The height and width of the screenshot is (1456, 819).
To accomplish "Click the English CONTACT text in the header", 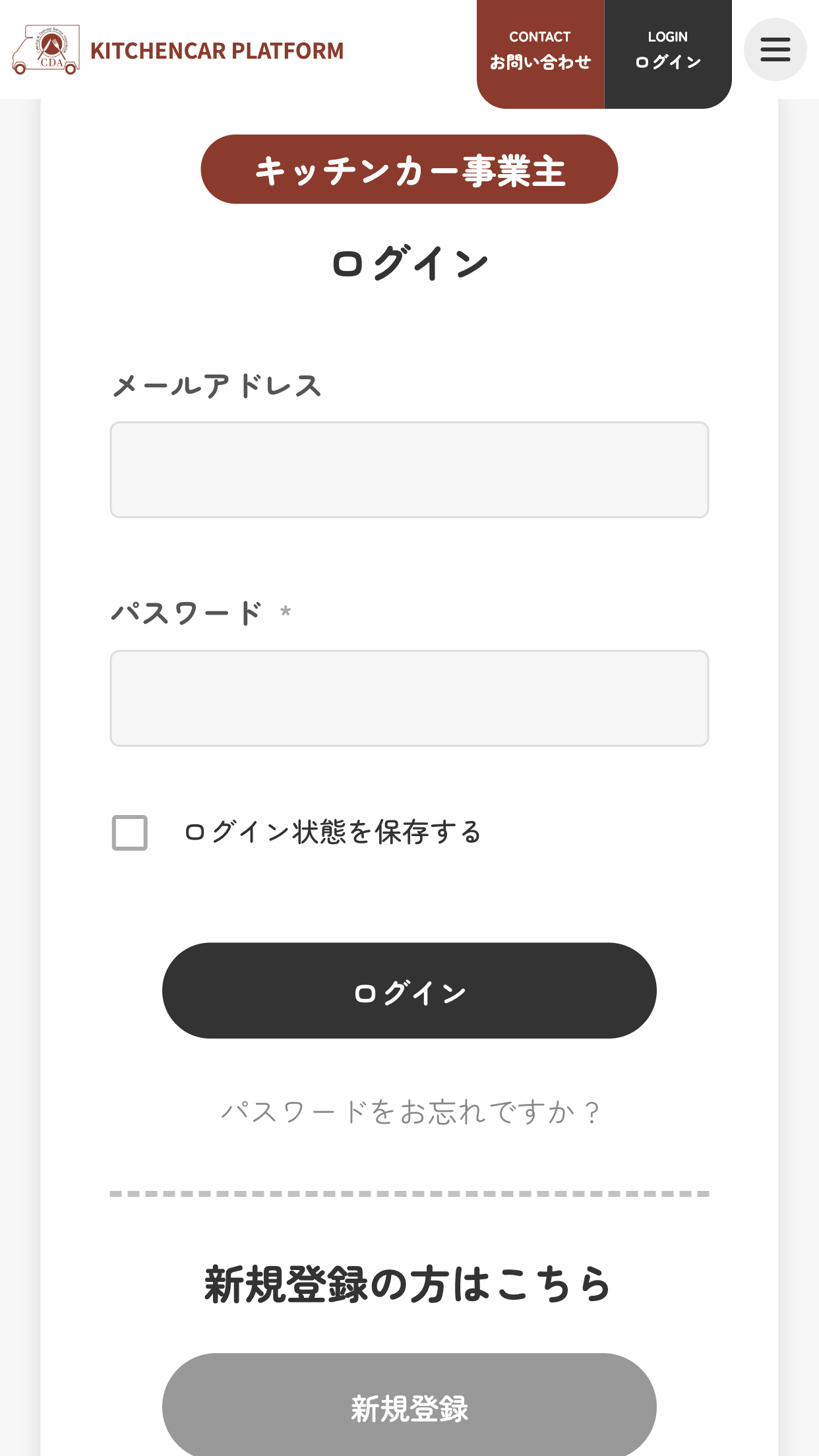I will pyautogui.click(x=540, y=37).
